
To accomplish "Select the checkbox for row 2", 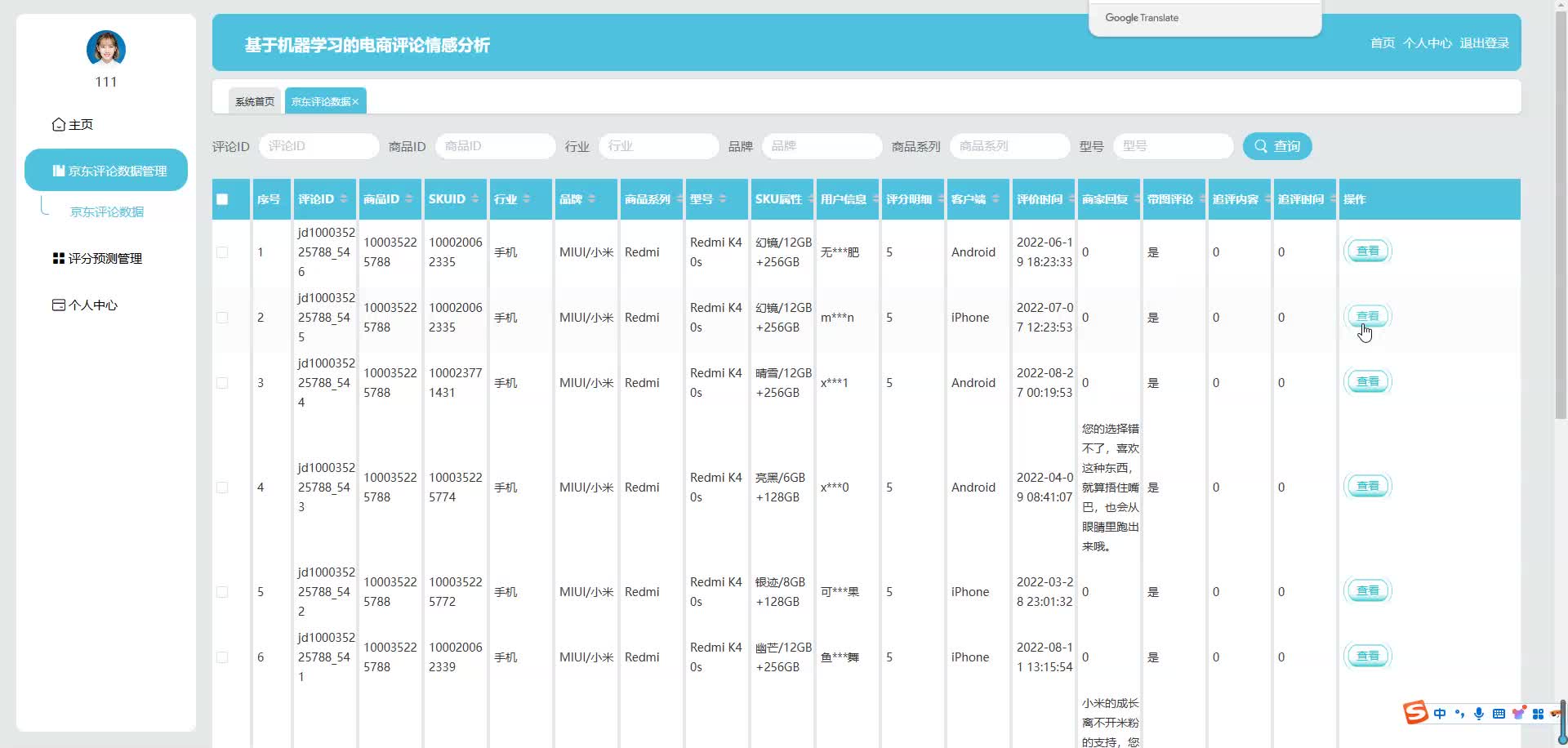I will click(222, 318).
